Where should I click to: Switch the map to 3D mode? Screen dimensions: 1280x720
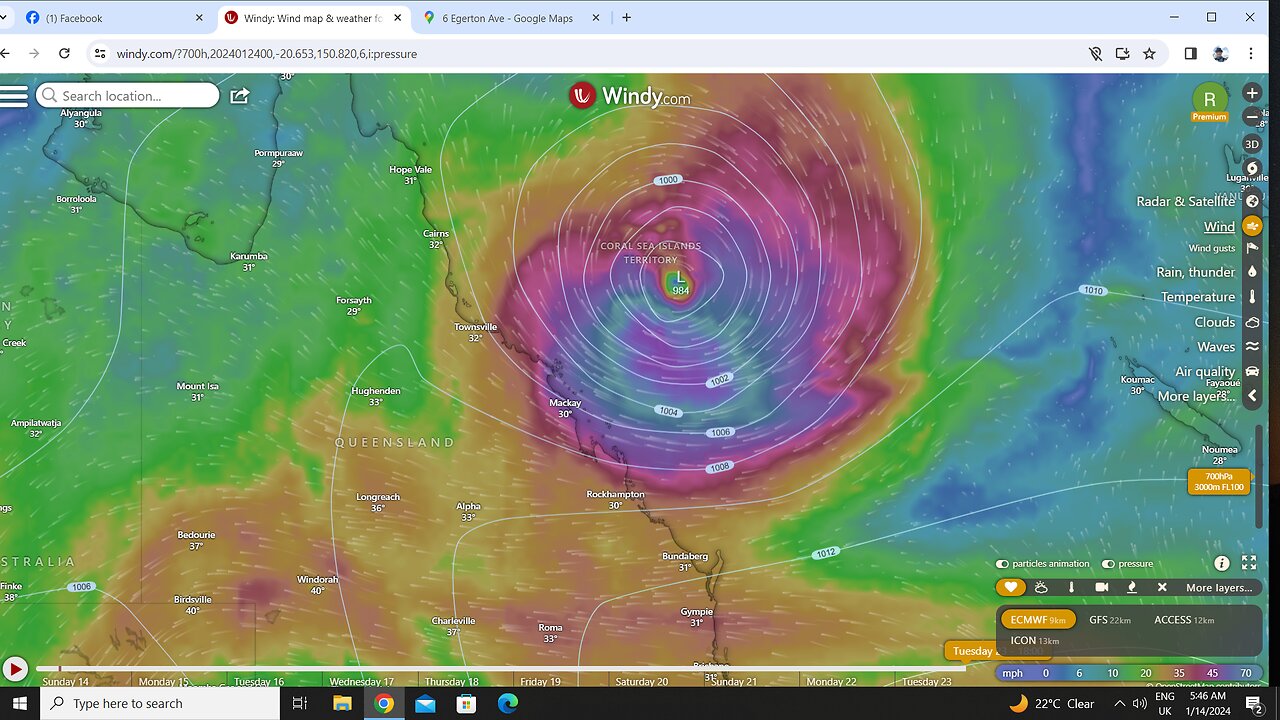point(1252,144)
